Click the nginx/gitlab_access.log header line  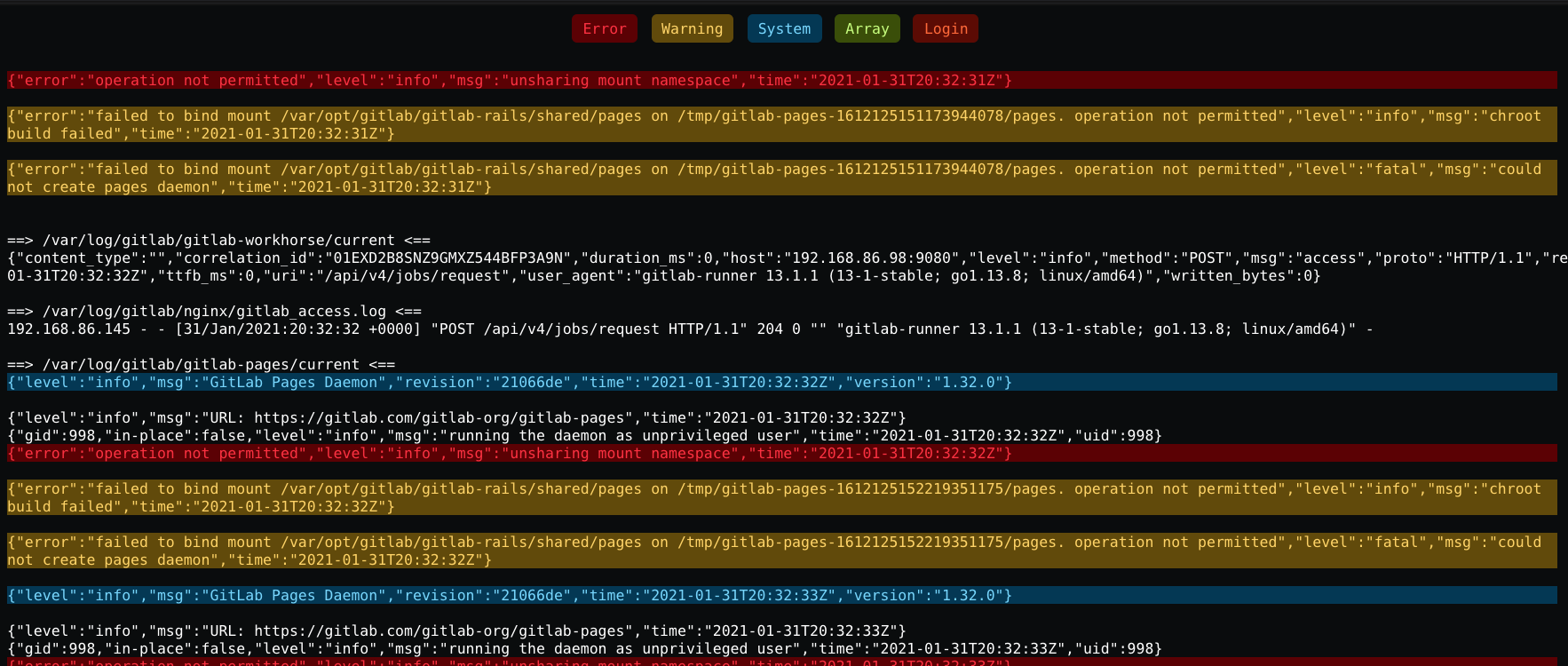point(214,311)
